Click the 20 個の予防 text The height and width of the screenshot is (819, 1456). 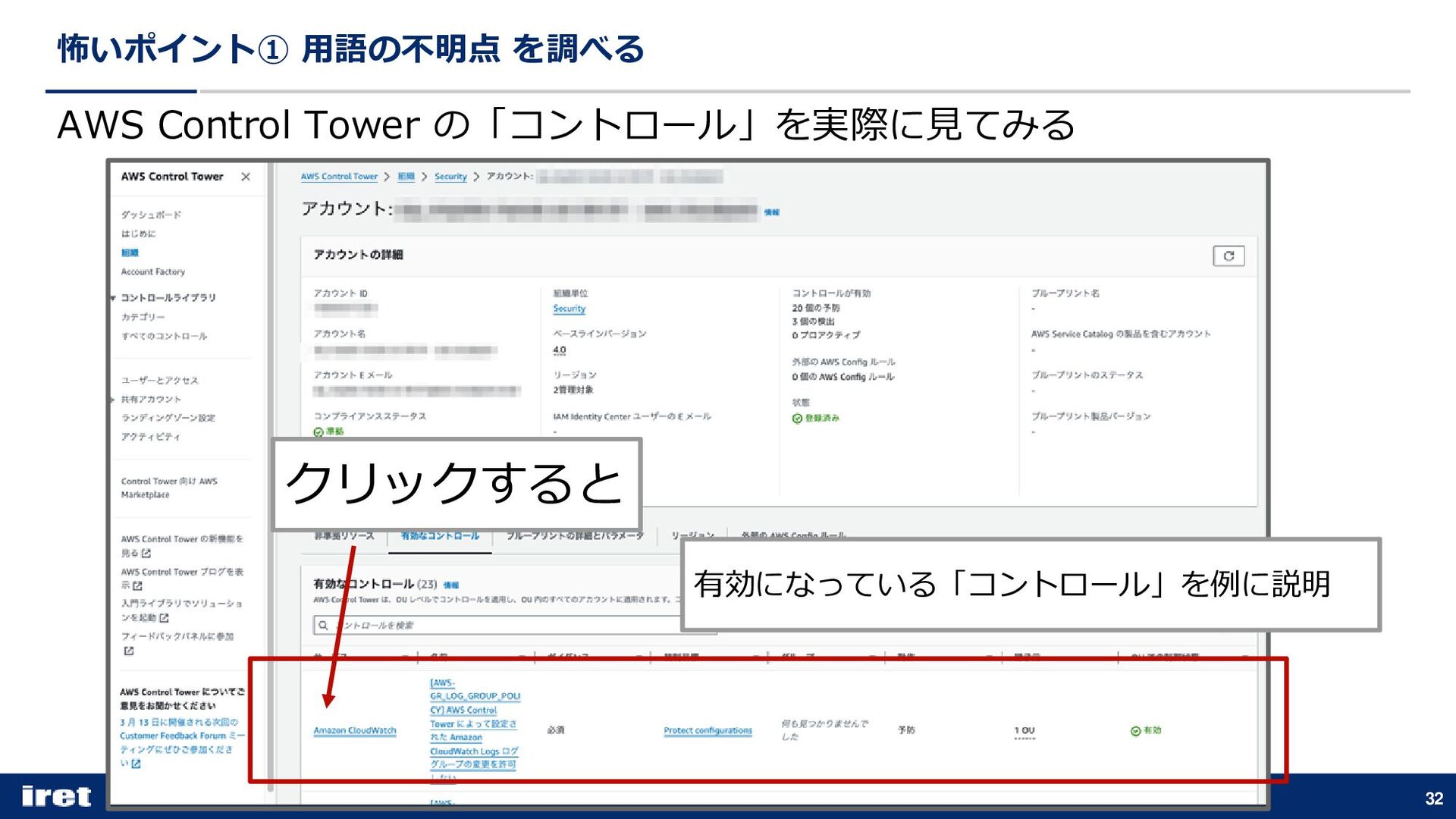tap(816, 308)
